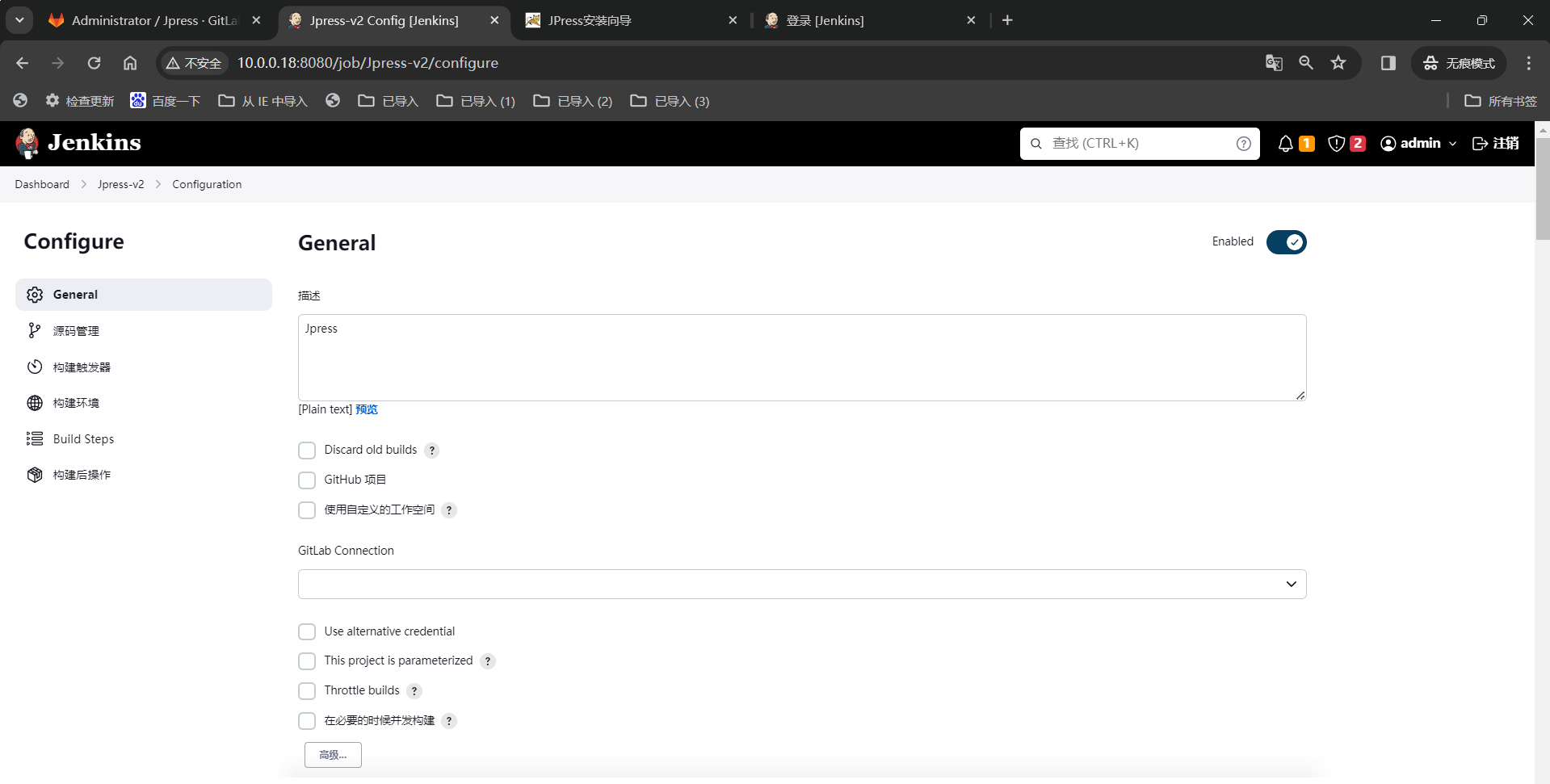Viewport: 1550px width, 784px height.
Task: Toggle the Enabled switch off
Action: (1286, 242)
